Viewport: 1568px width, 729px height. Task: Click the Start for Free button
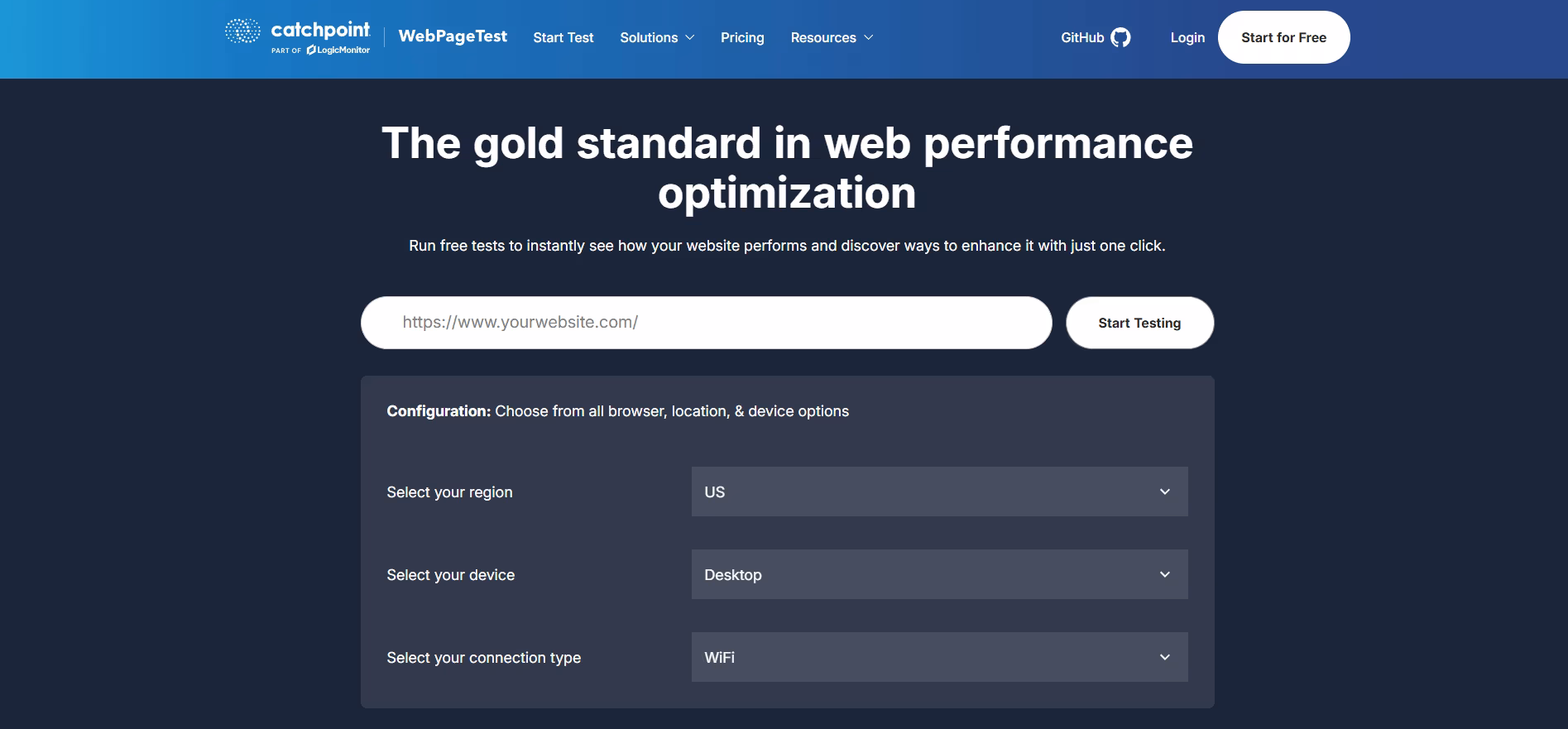[1283, 37]
